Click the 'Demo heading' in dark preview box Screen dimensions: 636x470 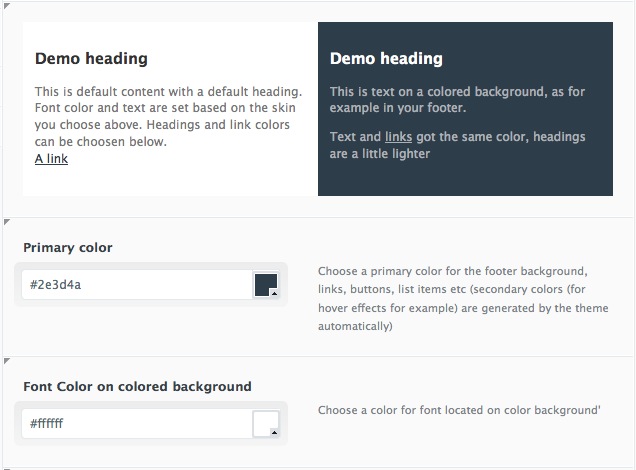point(386,59)
